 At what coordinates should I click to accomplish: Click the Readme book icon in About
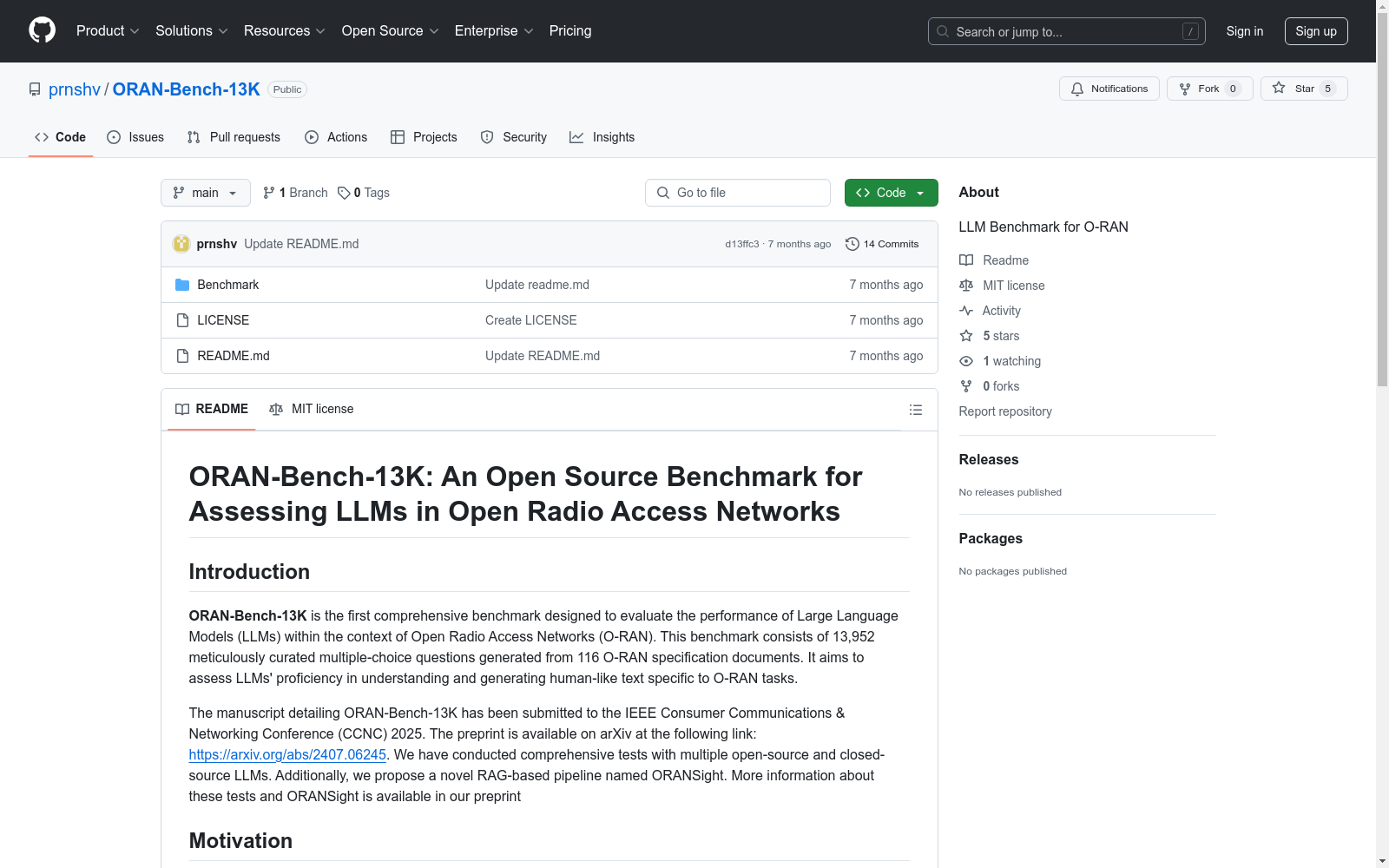966,260
